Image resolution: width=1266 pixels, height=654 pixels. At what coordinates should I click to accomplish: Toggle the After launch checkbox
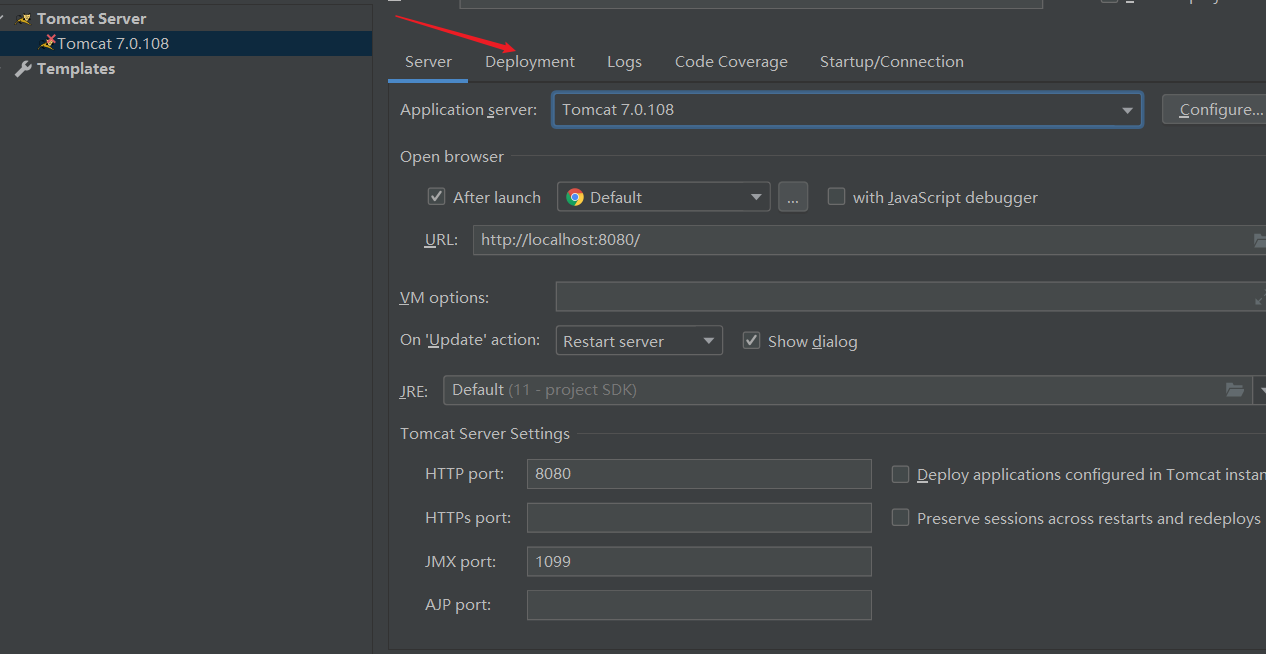tap(436, 197)
